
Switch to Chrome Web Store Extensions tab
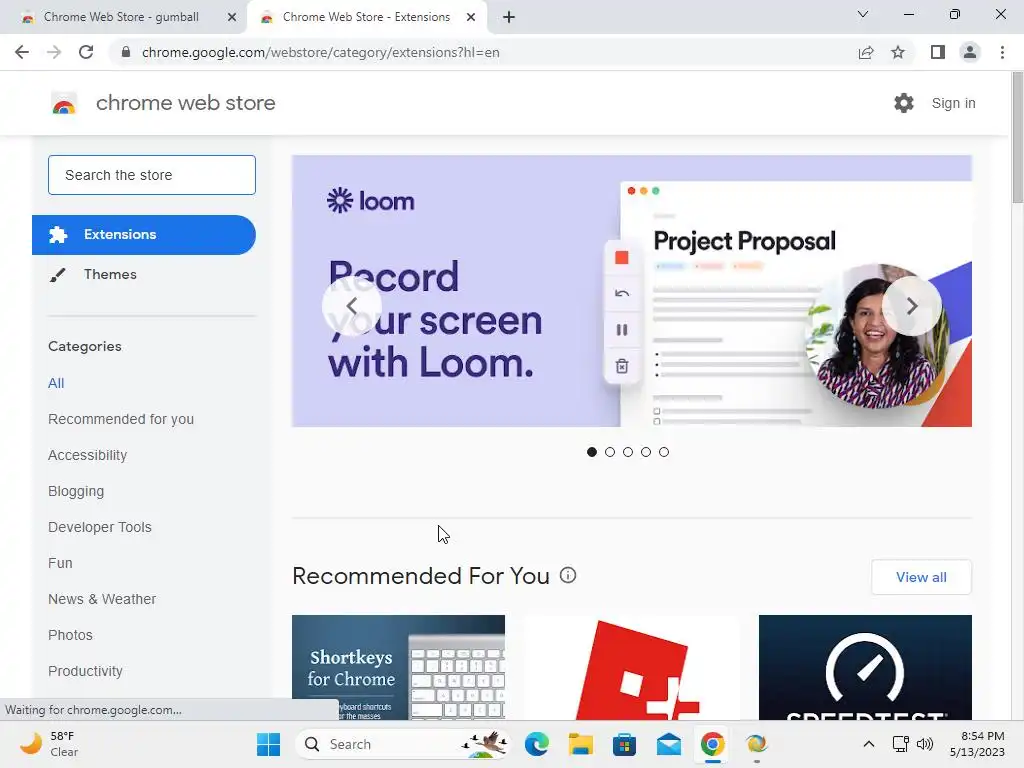(x=366, y=17)
